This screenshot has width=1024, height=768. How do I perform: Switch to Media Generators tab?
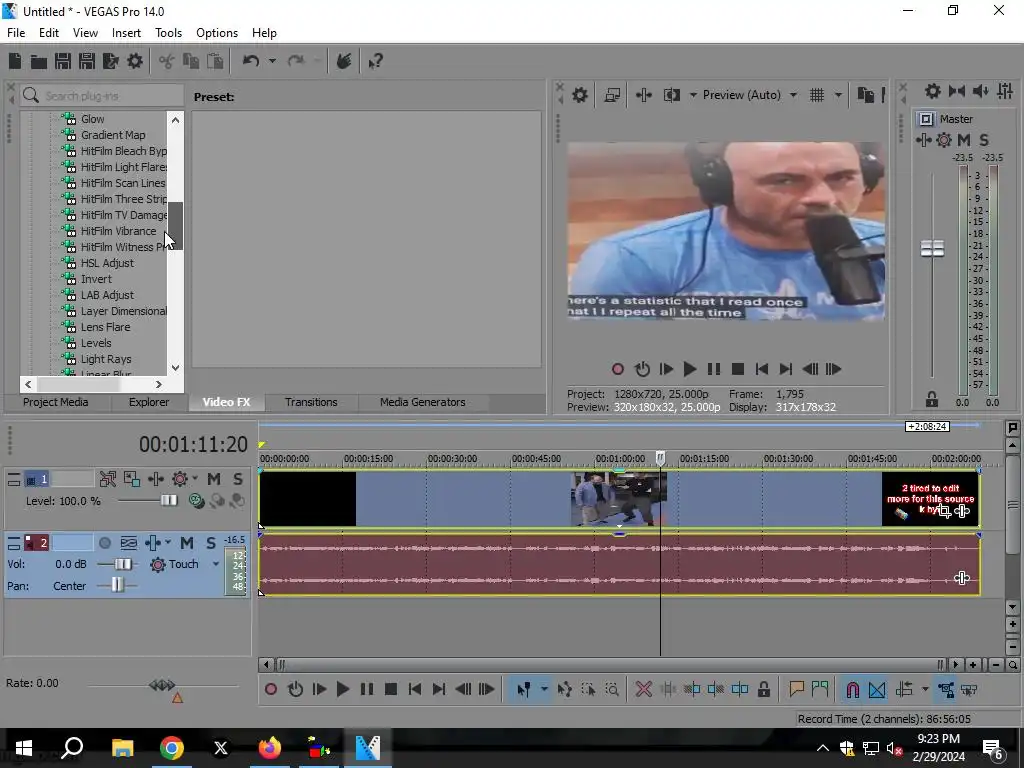pos(423,402)
